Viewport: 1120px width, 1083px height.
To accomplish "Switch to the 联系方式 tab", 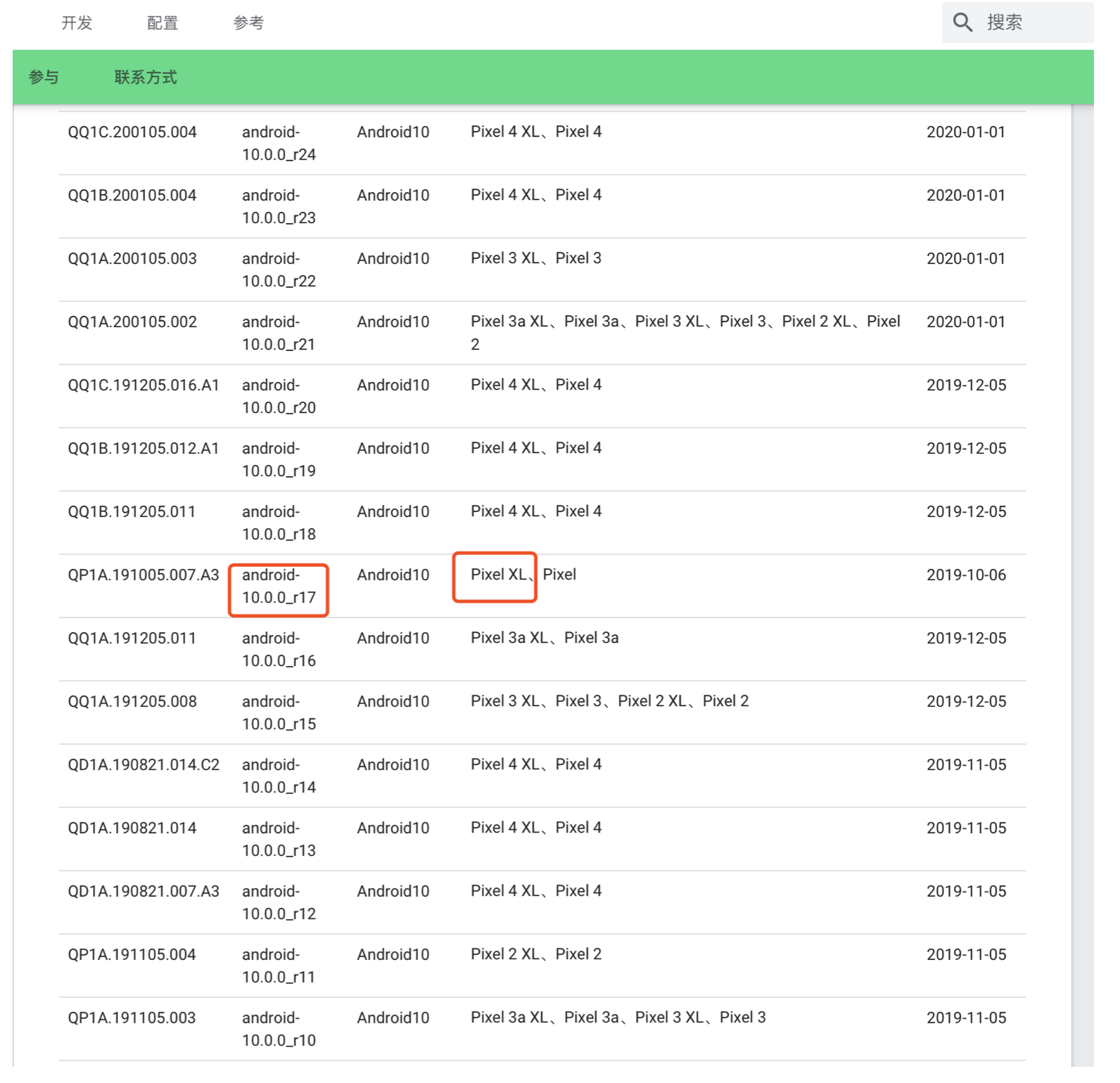I will tap(146, 77).
